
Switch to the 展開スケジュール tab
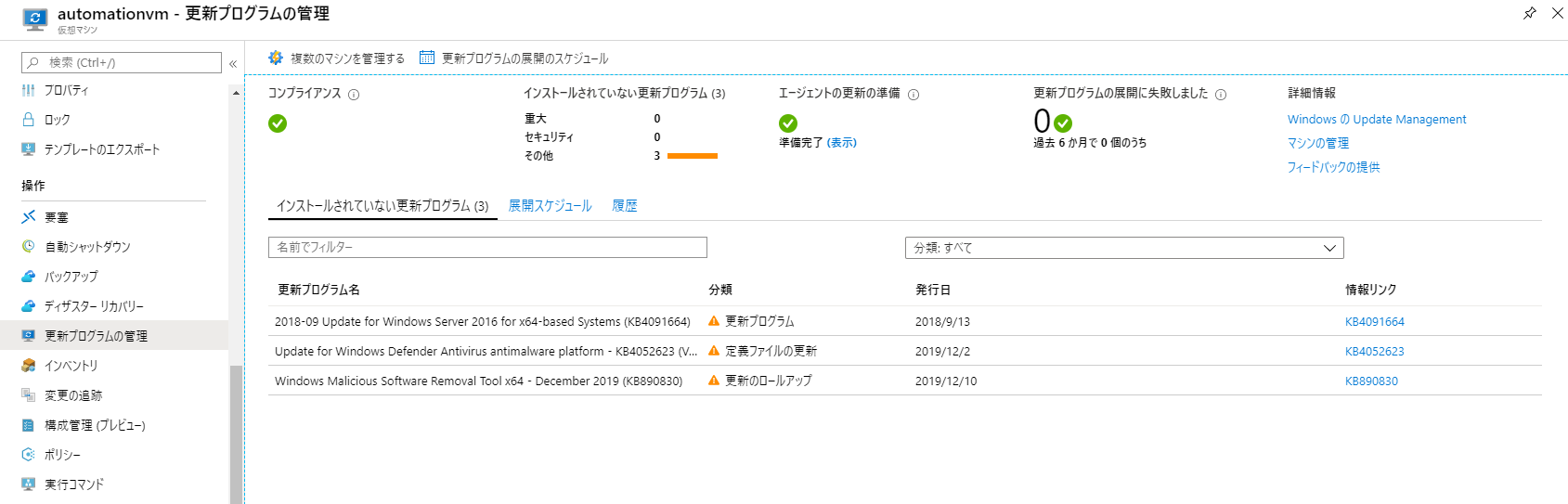coord(550,206)
